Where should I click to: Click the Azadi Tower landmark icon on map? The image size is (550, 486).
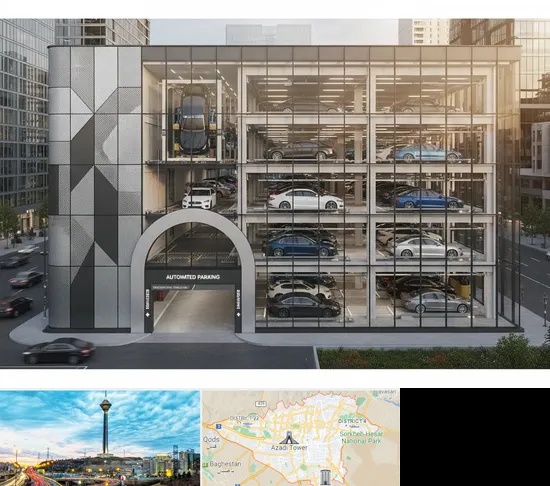click(x=289, y=438)
